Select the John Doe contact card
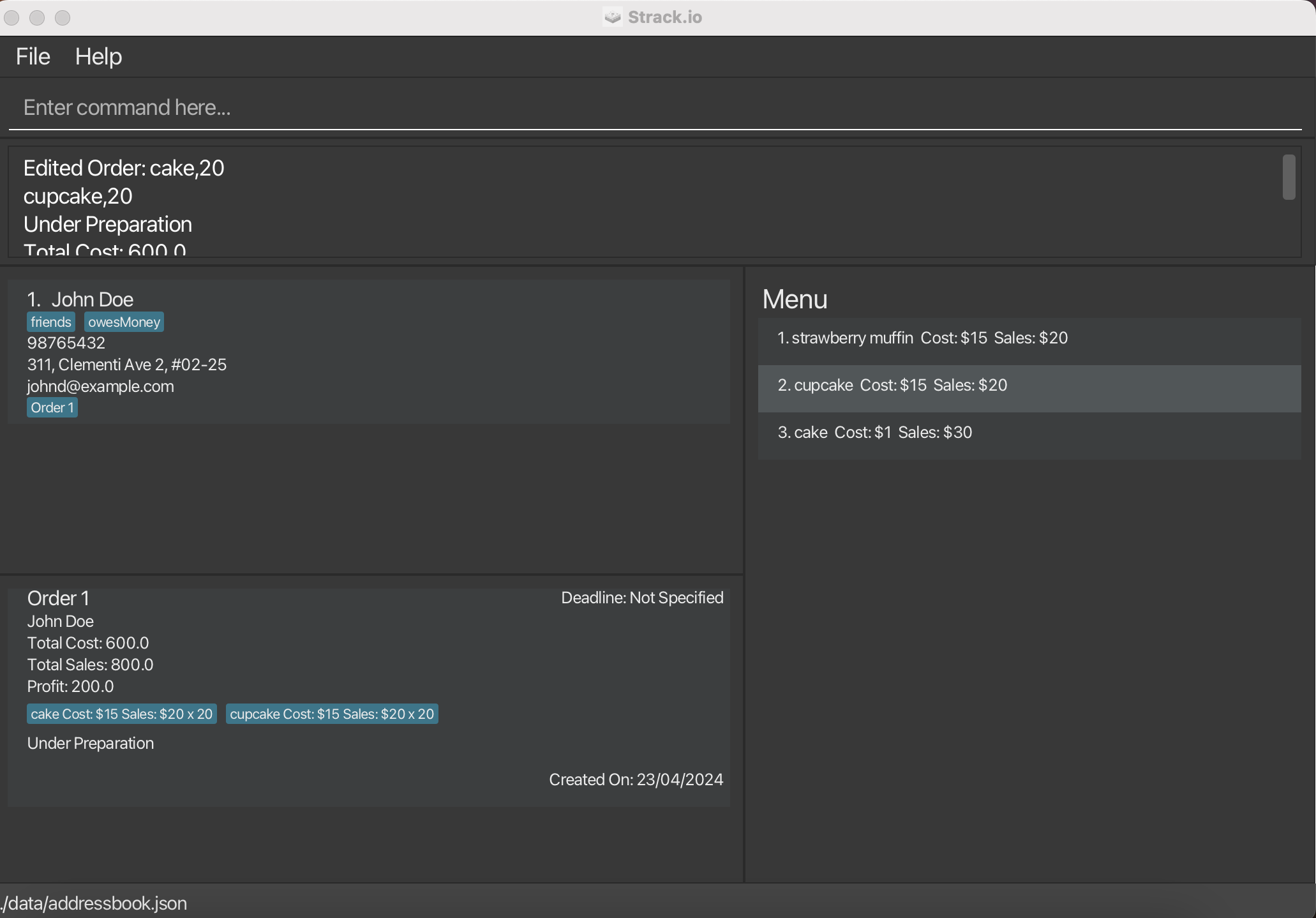 pyautogui.click(x=368, y=351)
